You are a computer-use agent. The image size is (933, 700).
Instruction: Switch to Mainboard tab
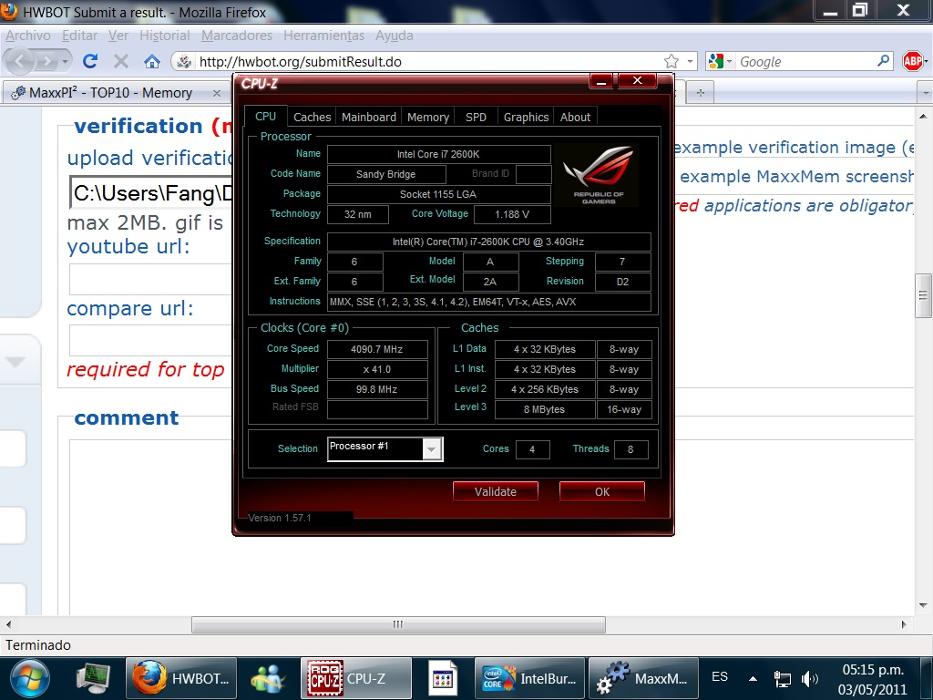click(369, 117)
